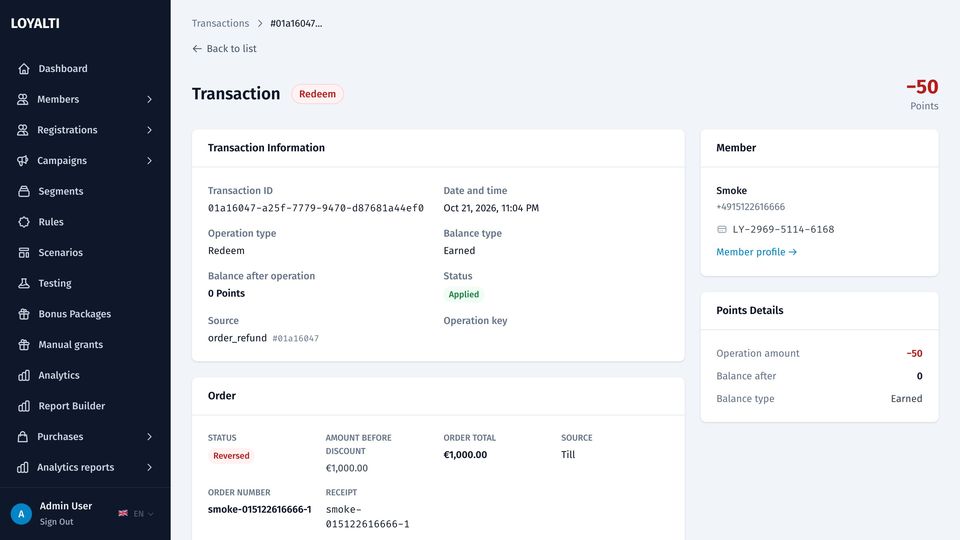
Task: Click the Campaigns megaphone icon
Action: coord(23,160)
